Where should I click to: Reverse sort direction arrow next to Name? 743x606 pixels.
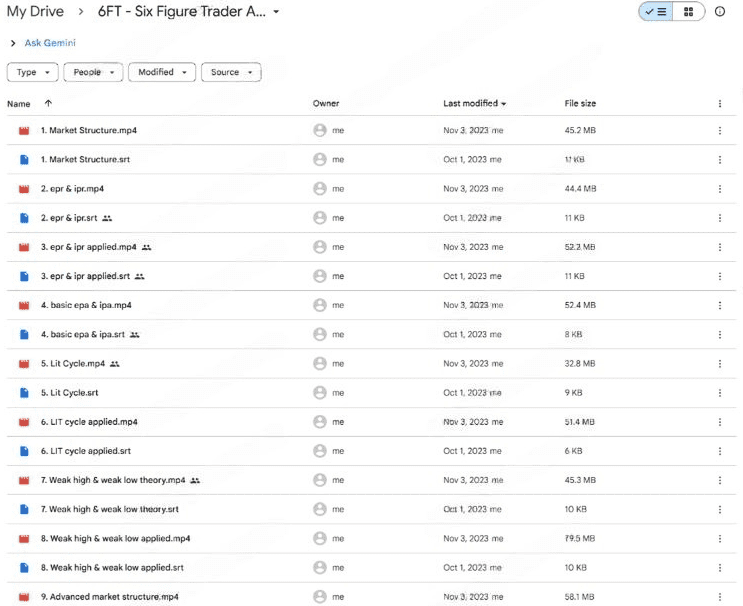point(48,103)
